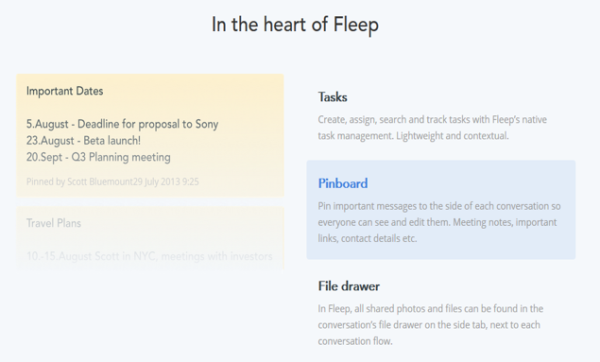The width and height of the screenshot is (600, 362).
Task: Click the 23.August Beta launch line
Action: [83, 140]
